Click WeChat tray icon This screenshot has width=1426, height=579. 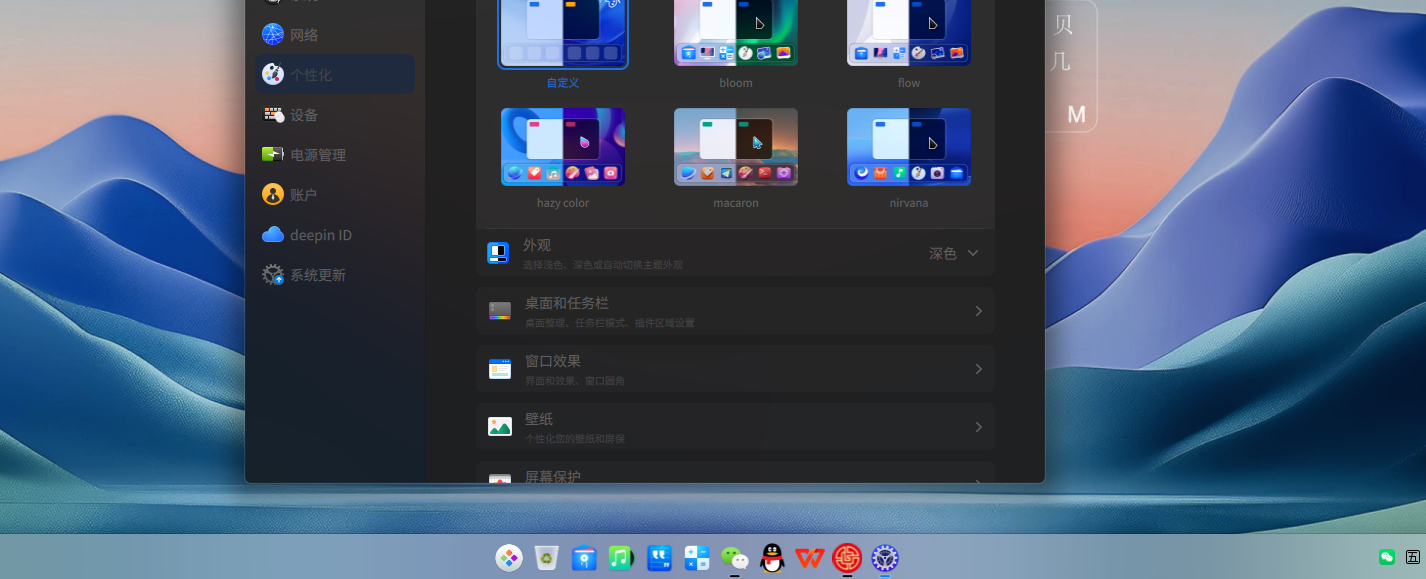coord(1387,557)
